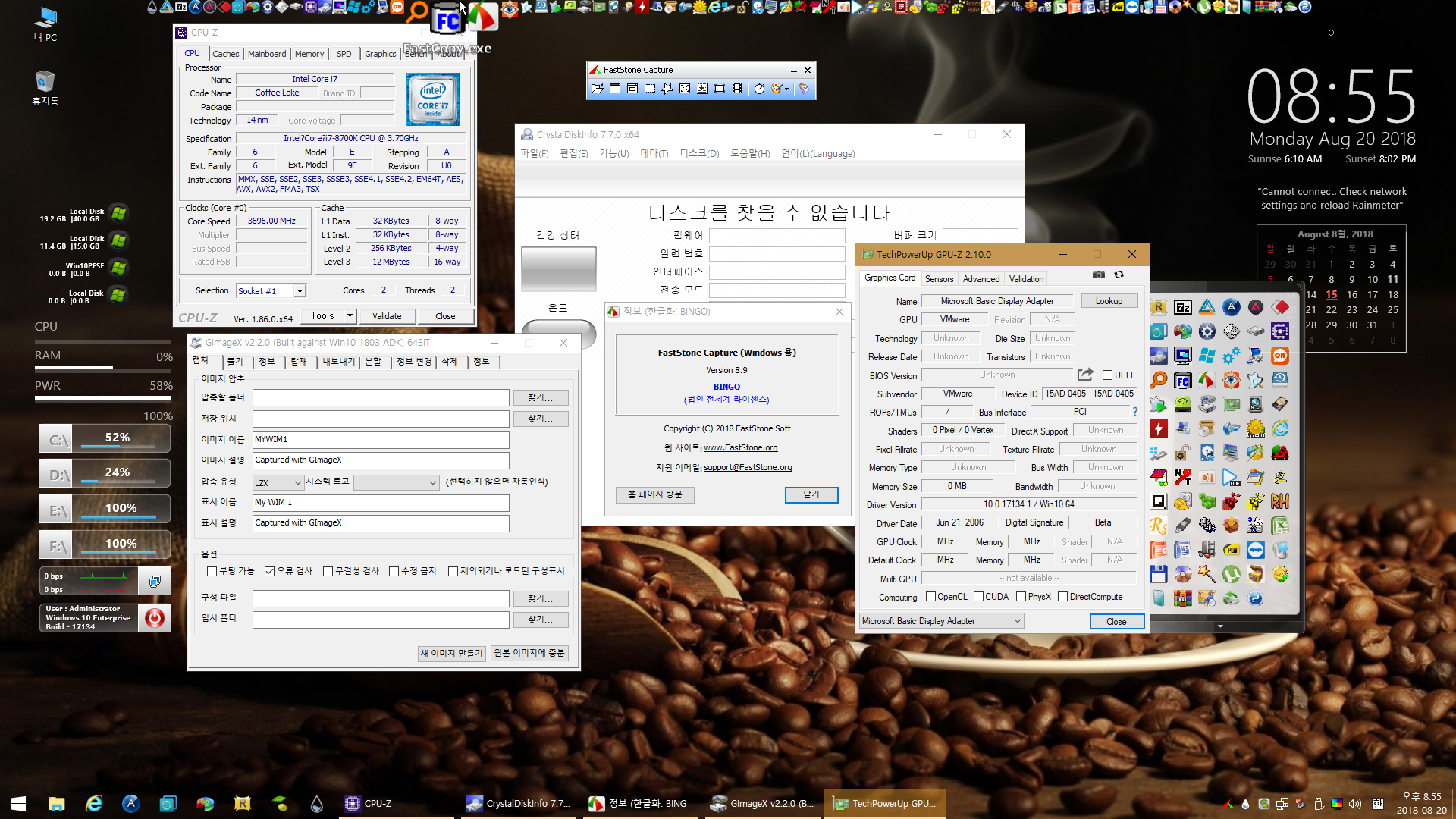Open Socket #1 selection dropdown in CPU-Z
This screenshot has width=1456, height=819.
pos(300,291)
